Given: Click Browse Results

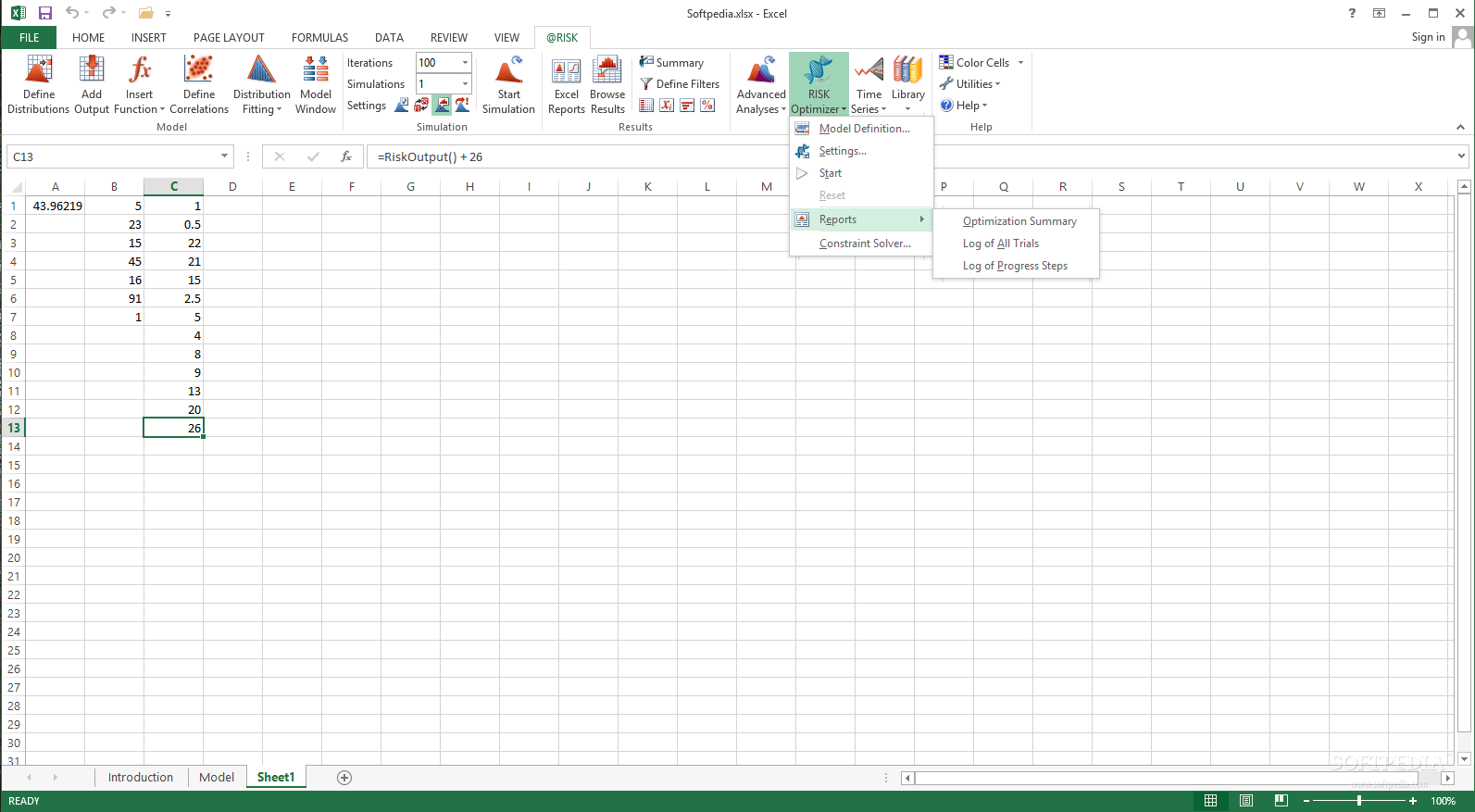Looking at the screenshot, I should tap(607, 84).
